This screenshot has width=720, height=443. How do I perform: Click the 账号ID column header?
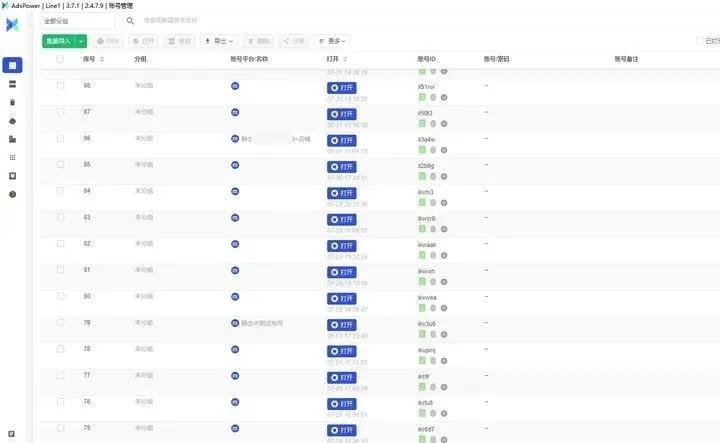pos(427,59)
